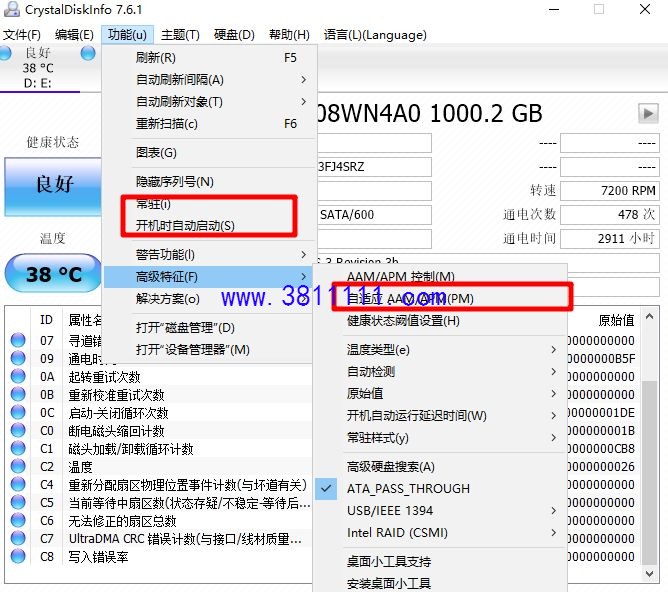The height and width of the screenshot is (592, 668).
Task: Click the CrystalDiskInfo title bar icon
Action: tap(11, 9)
